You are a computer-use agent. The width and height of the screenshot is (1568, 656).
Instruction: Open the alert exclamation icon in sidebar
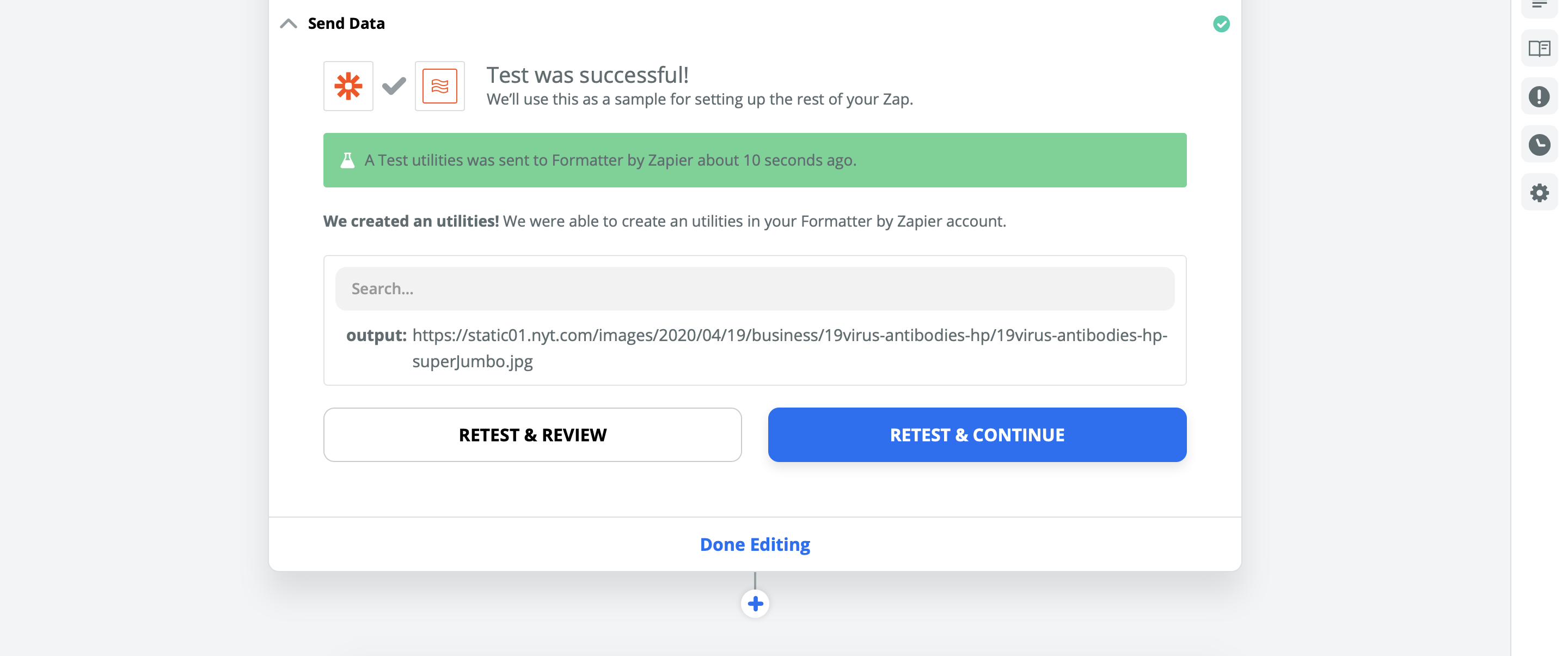click(1539, 96)
